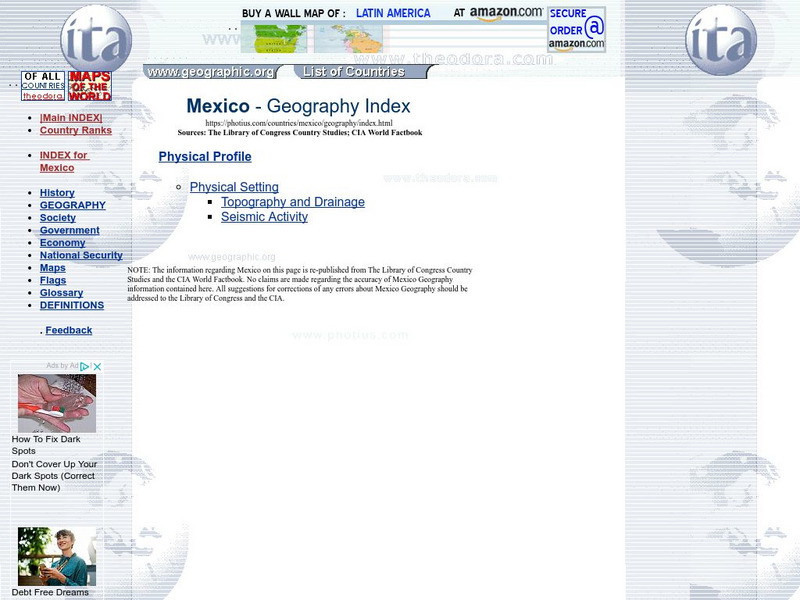Click the Of All Countries theodora badge

[42, 87]
